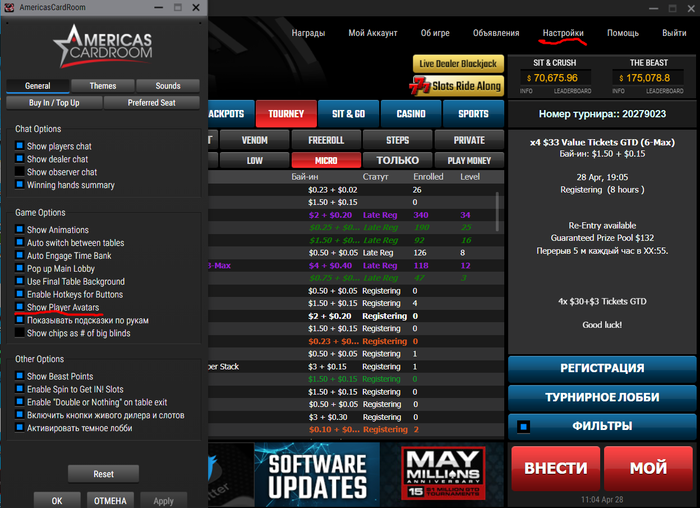Select the LOW stakes filter

(x=254, y=160)
